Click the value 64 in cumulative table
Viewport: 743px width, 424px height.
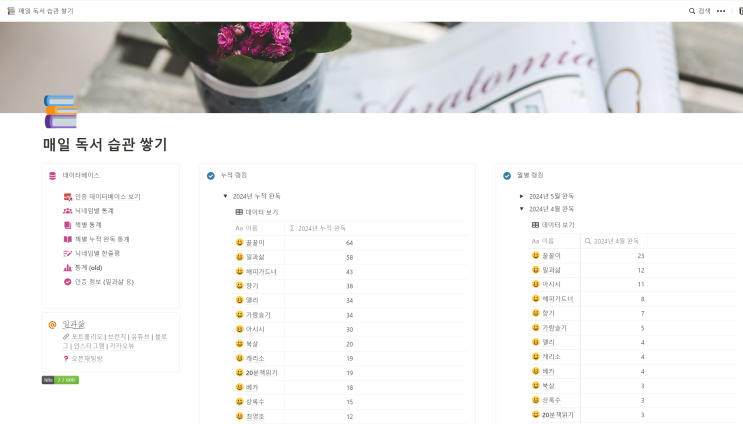(349, 243)
